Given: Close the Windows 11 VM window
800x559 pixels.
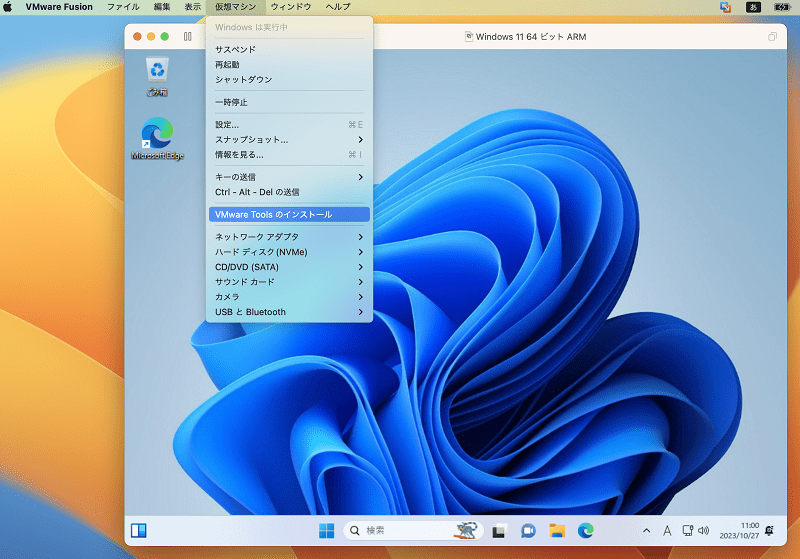Looking at the screenshot, I should click(137, 37).
